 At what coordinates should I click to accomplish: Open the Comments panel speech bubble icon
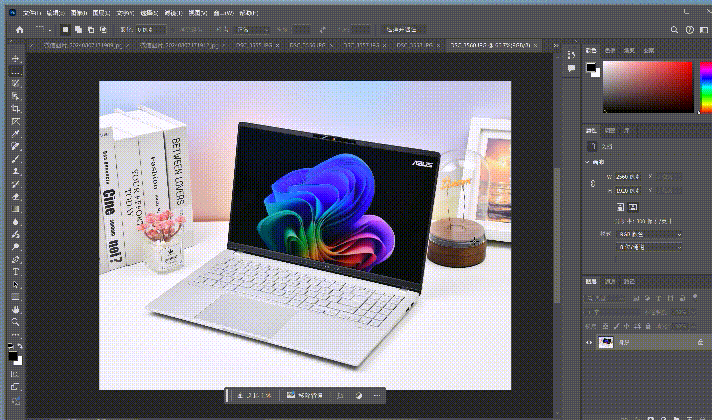point(571,68)
